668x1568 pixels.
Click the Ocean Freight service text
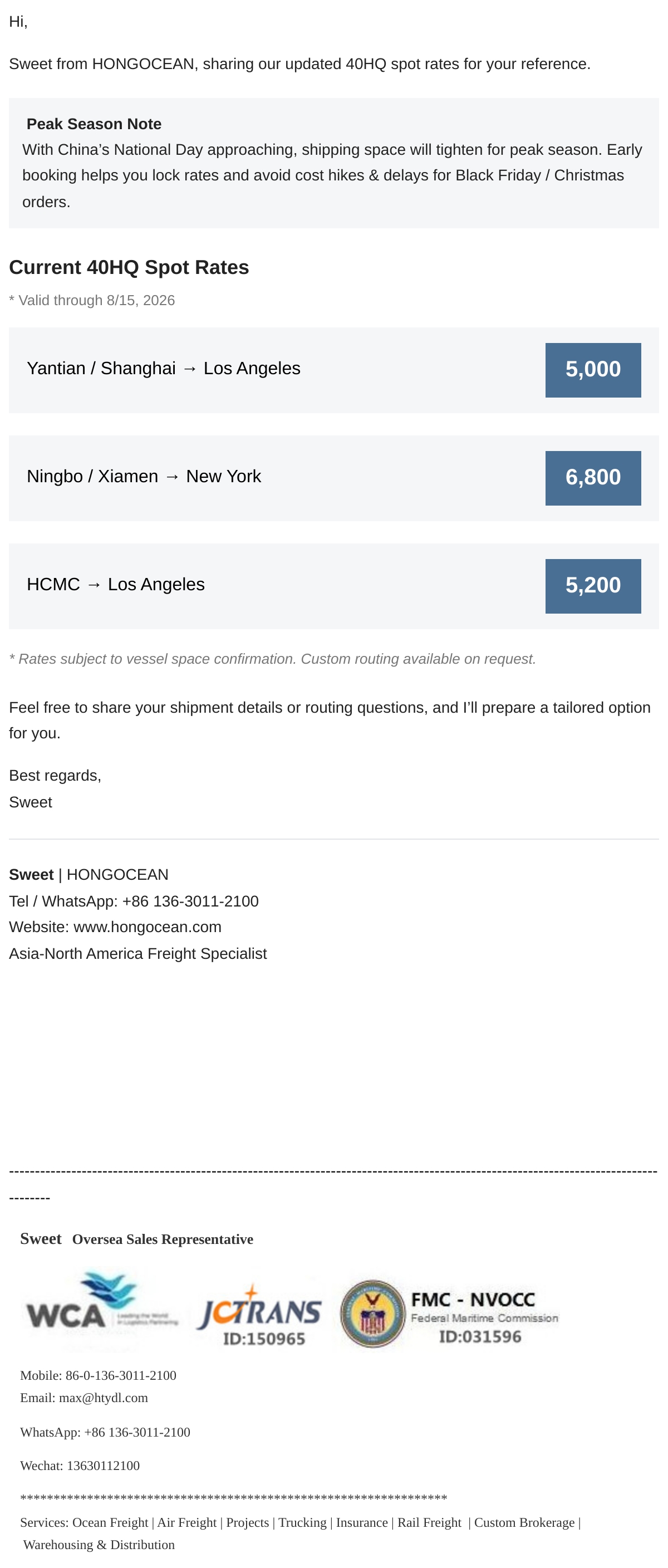(x=110, y=1522)
